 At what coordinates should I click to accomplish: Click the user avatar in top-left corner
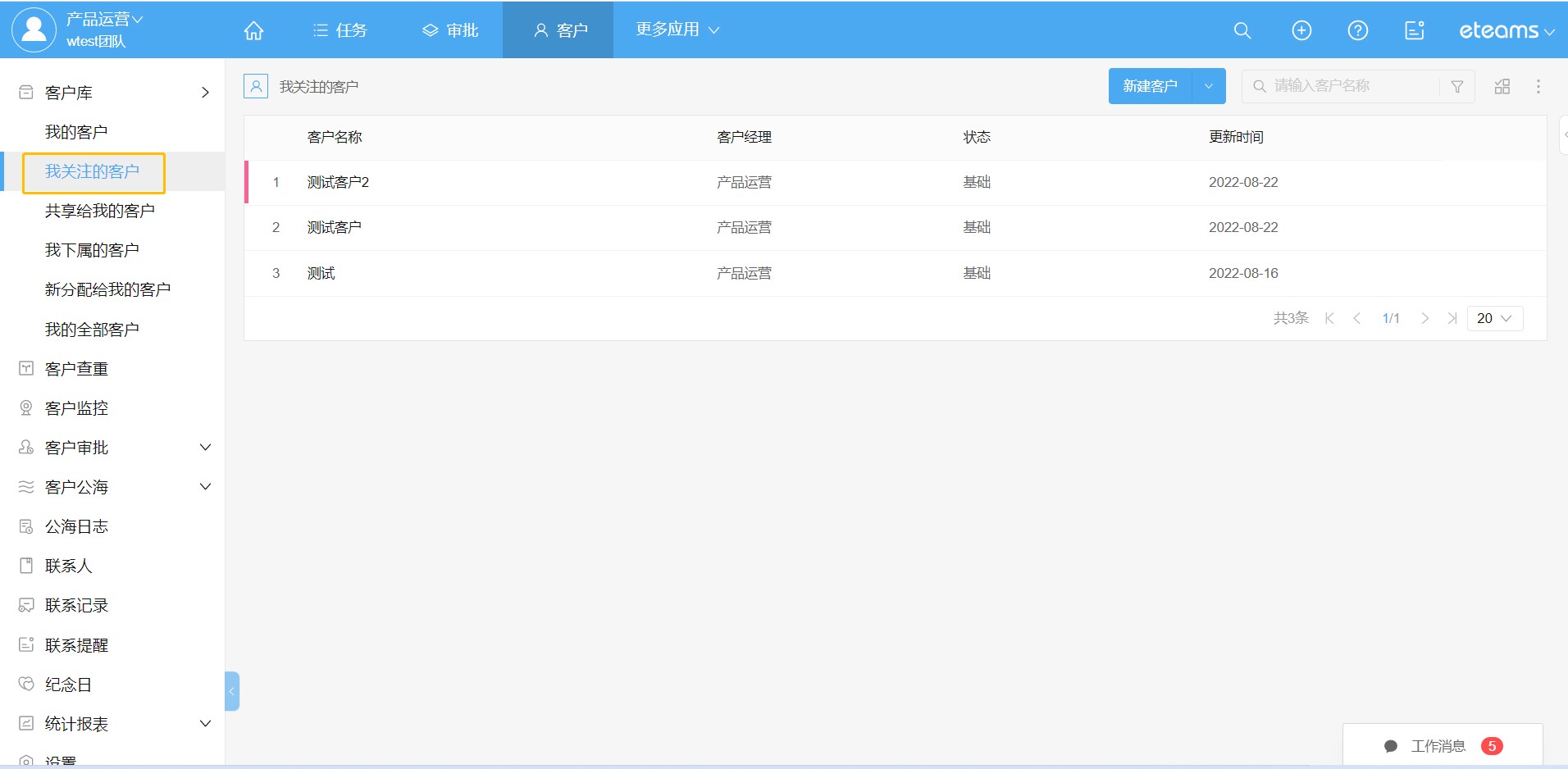pyautogui.click(x=34, y=30)
